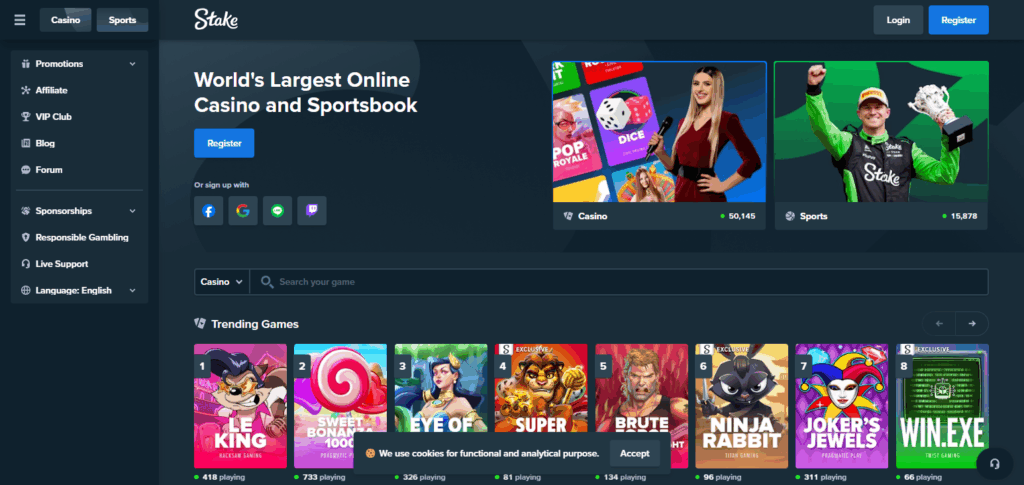Expand the Language: English chevron
This screenshot has height=485, width=1024.
pyautogui.click(x=133, y=290)
